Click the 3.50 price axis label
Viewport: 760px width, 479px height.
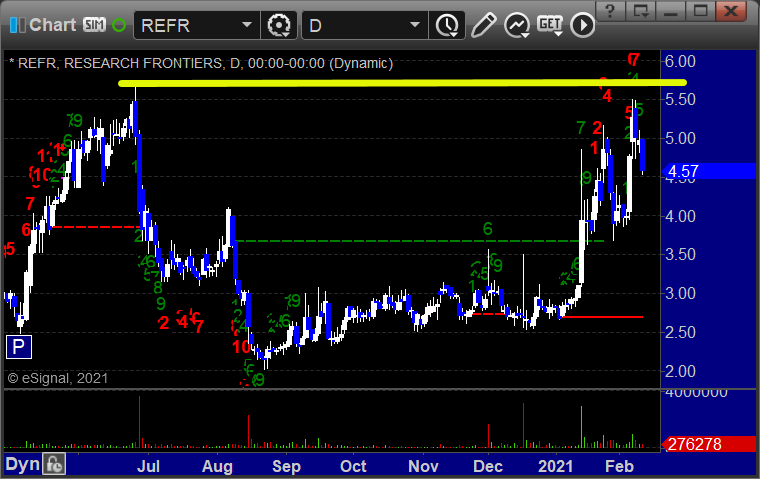pos(680,255)
